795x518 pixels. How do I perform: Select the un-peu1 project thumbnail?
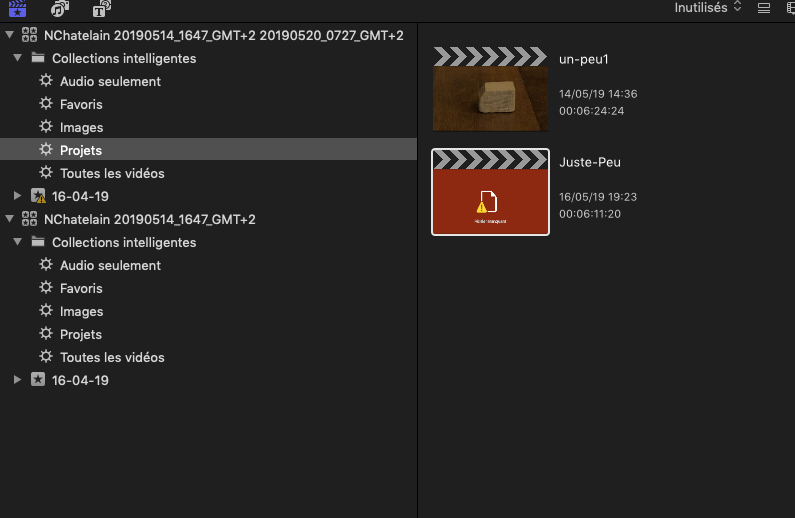tap(490, 89)
